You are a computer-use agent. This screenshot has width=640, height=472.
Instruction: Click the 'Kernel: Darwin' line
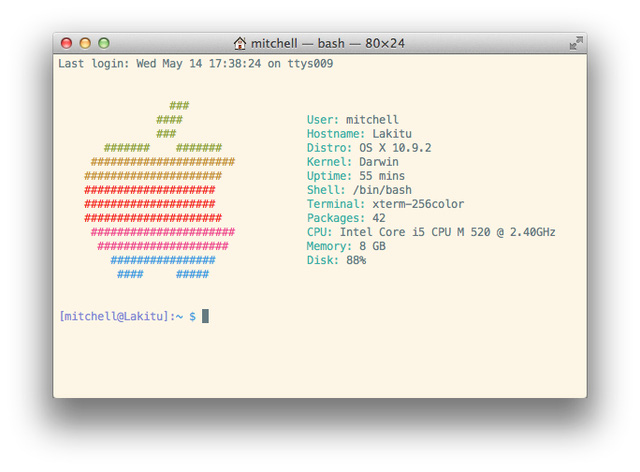[x=353, y=162]
